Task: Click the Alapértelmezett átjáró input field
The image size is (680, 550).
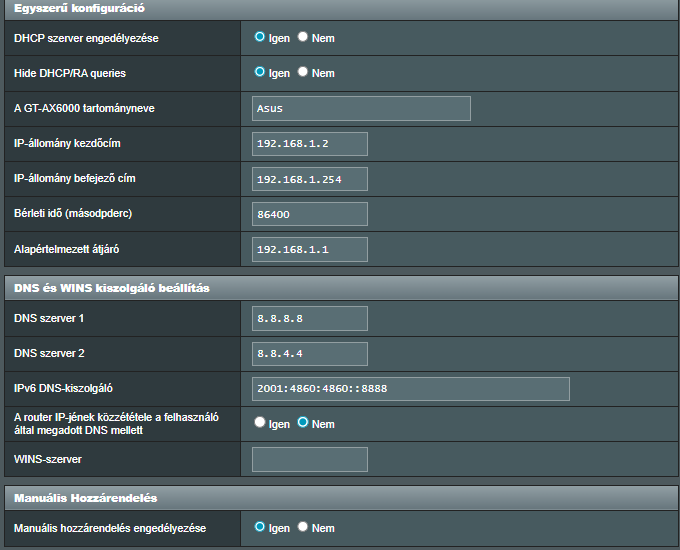Action: click(x=310, y=249)
